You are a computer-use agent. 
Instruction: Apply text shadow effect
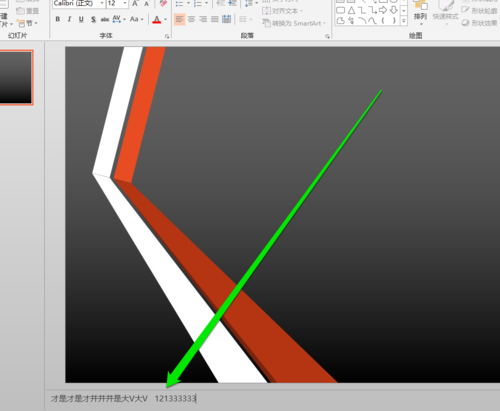pos(93,19)
